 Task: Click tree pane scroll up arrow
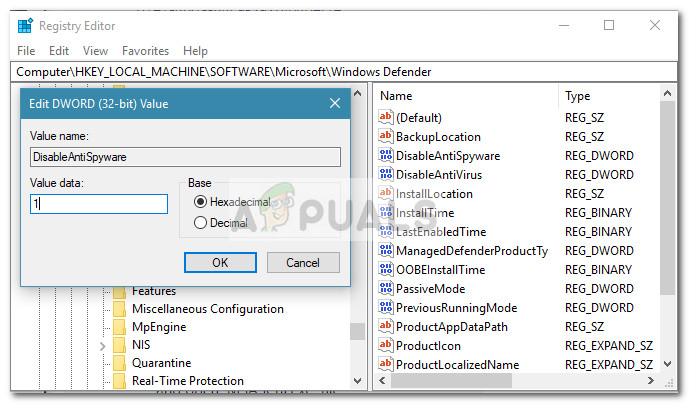click(x=358, y=93)
